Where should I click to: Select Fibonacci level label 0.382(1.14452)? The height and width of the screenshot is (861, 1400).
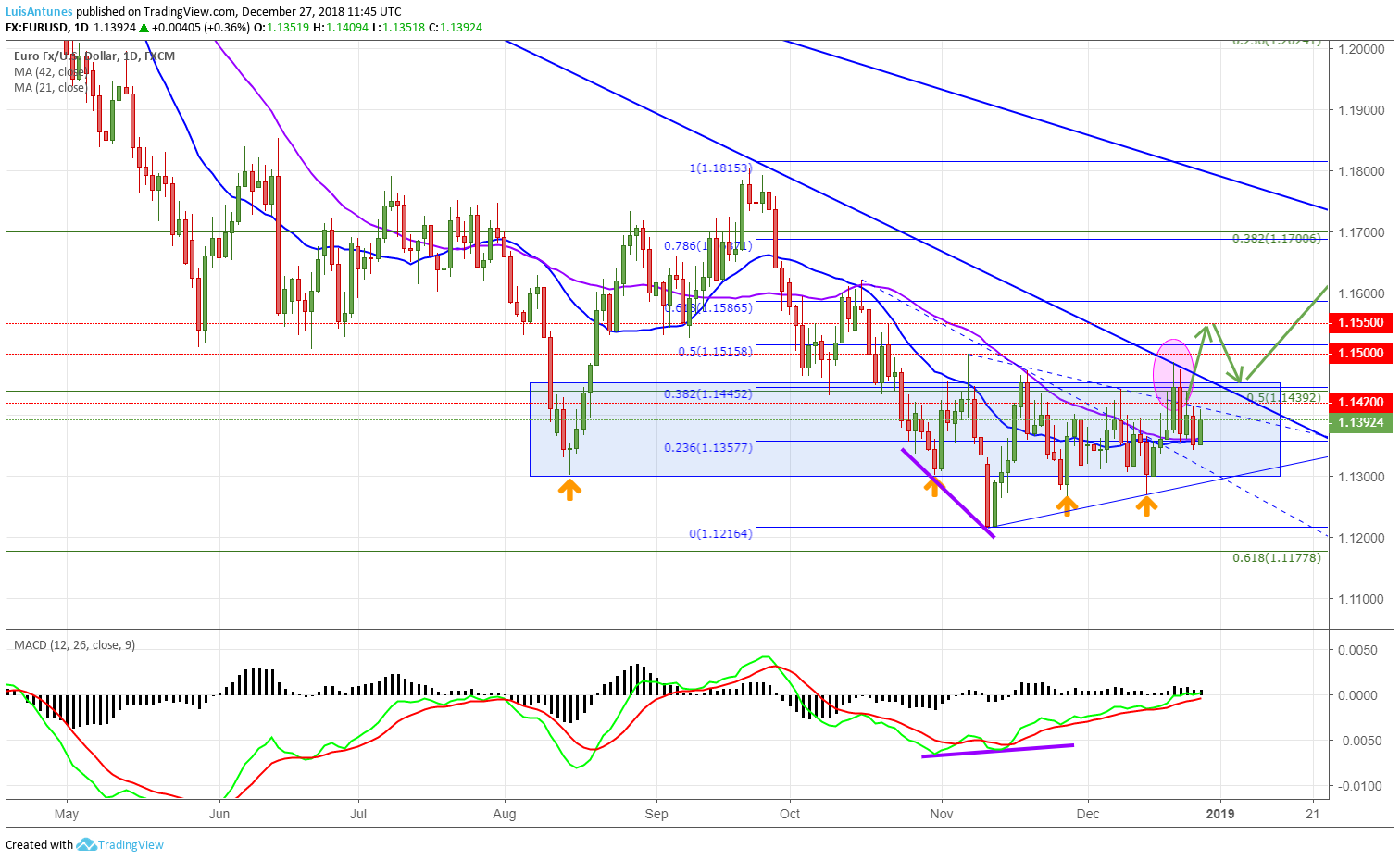pos(708,394)
